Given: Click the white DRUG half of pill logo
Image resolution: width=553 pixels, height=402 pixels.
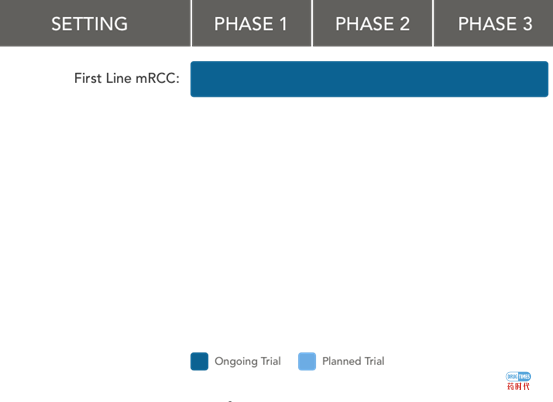Looking at the screenshot, I should (512, 376).
